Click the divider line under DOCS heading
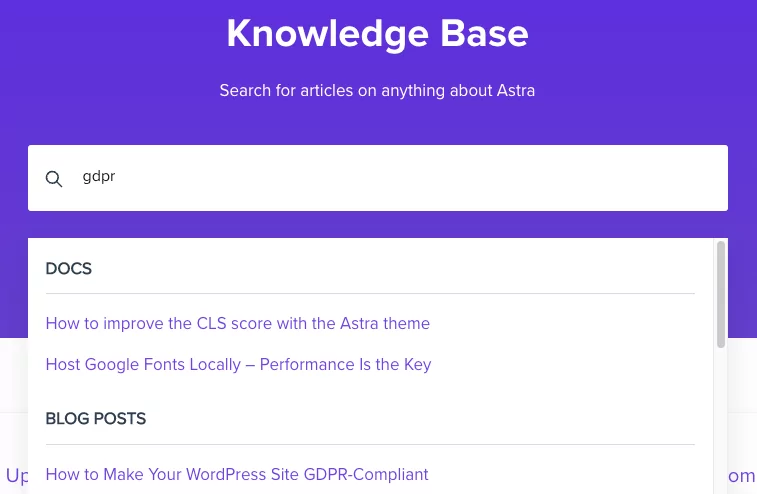Viewport: 757px width, 494px height. [x=370, y=293]
